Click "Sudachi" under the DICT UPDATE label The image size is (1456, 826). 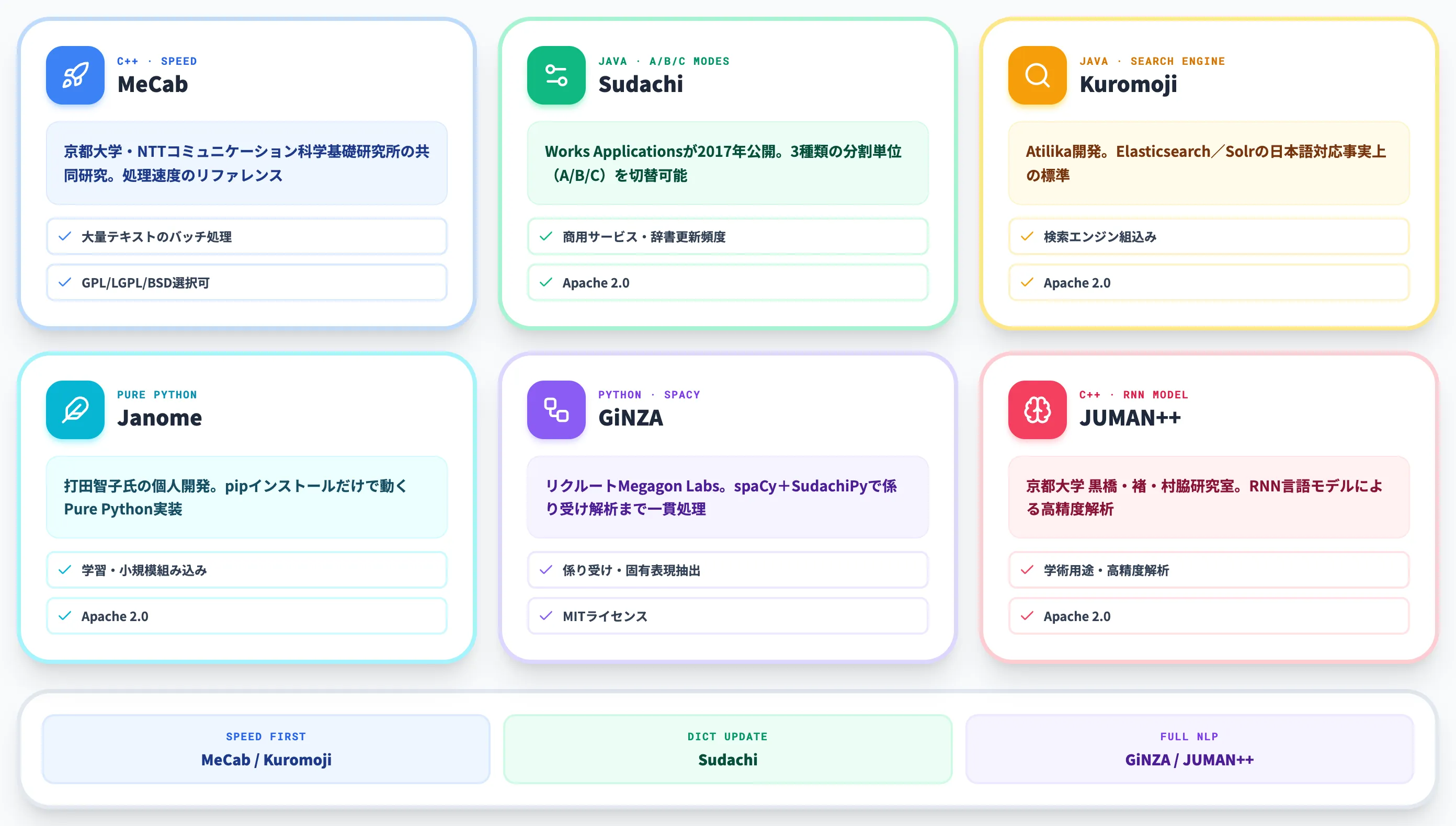point(728,760)
